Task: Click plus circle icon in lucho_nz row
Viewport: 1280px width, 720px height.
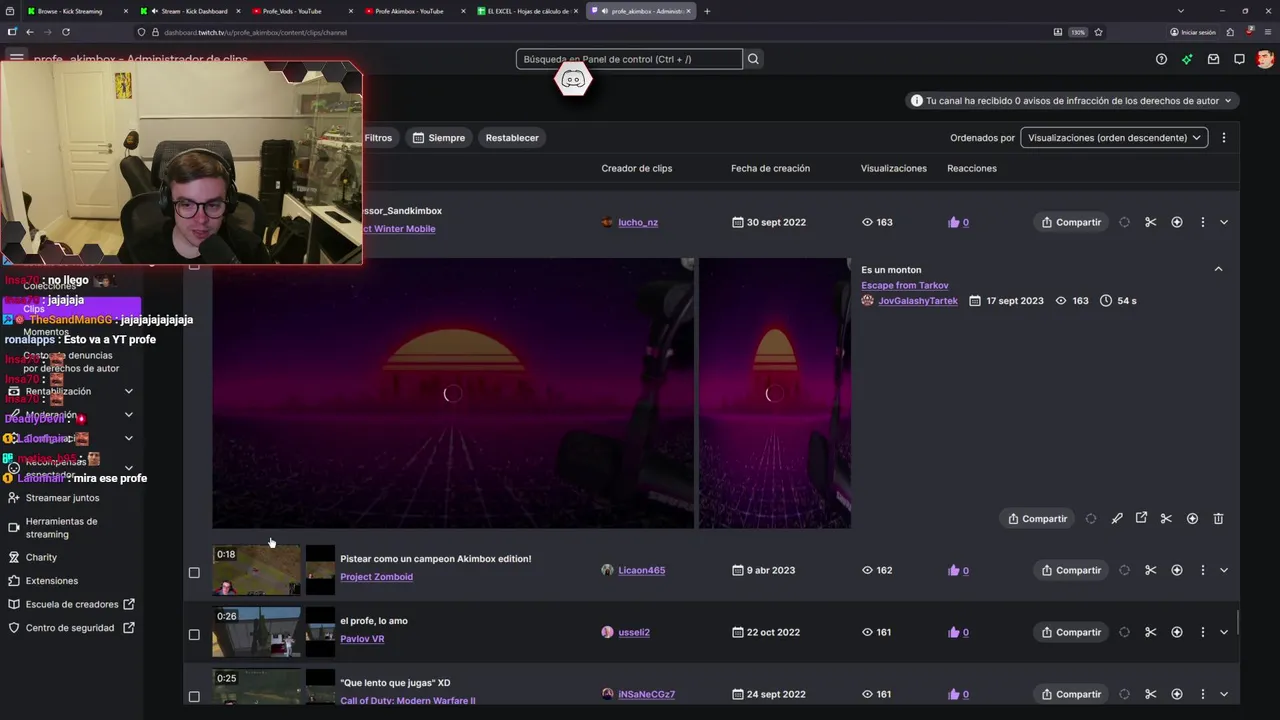Action: coord(1177,222)
